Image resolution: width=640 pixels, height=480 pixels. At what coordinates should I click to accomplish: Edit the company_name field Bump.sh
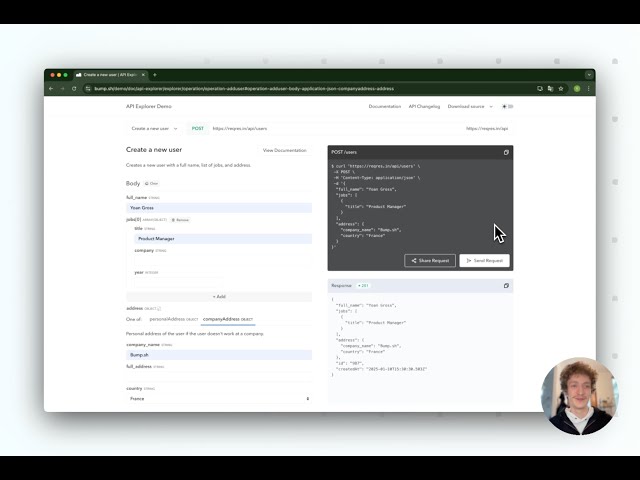(219, 355)
